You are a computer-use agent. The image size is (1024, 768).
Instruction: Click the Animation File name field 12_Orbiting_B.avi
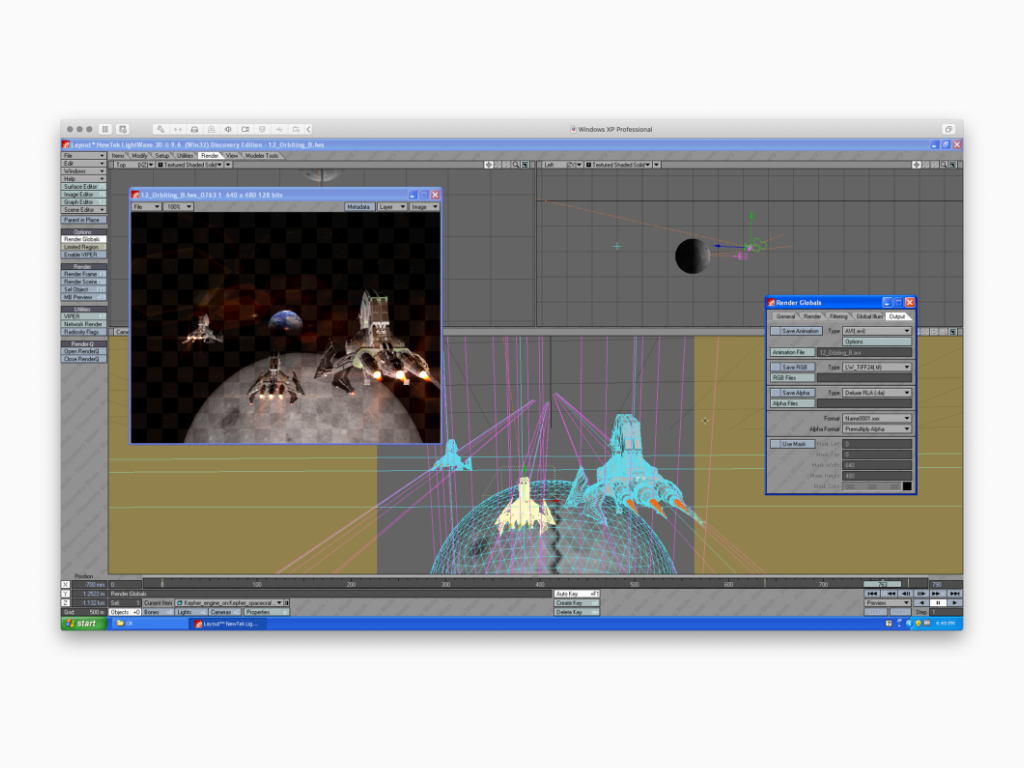(864, 353)
